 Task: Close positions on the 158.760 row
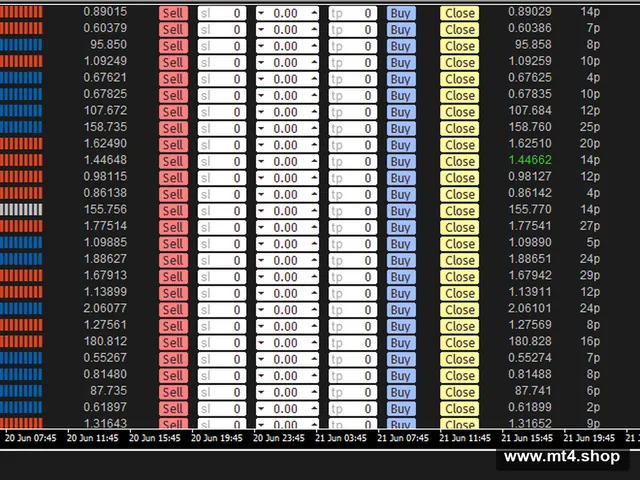click(460, 129)
